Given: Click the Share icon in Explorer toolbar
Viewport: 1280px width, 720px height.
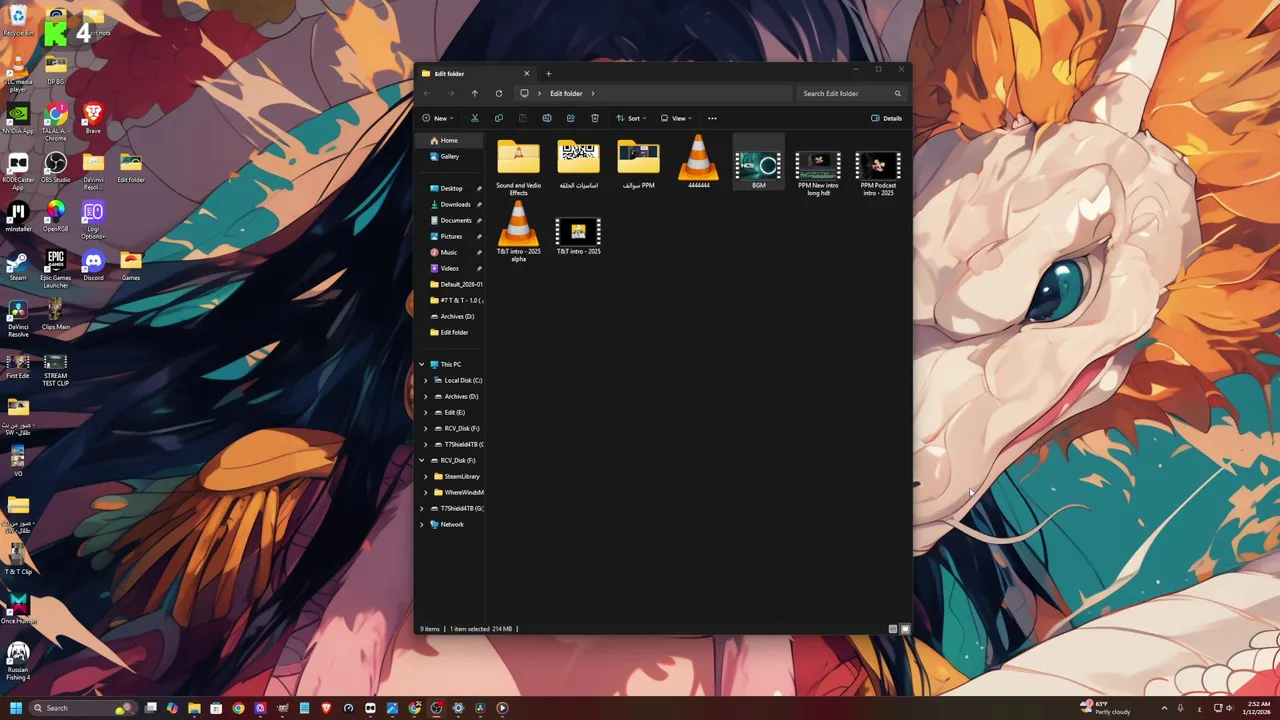Looking at the screenshot, I should [x=571, y=118].
